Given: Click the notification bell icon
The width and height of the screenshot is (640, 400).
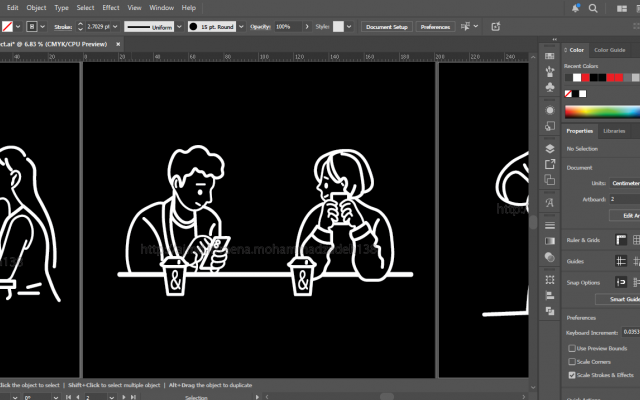Looking at the screenshot, I should click(x=576, y=8).
